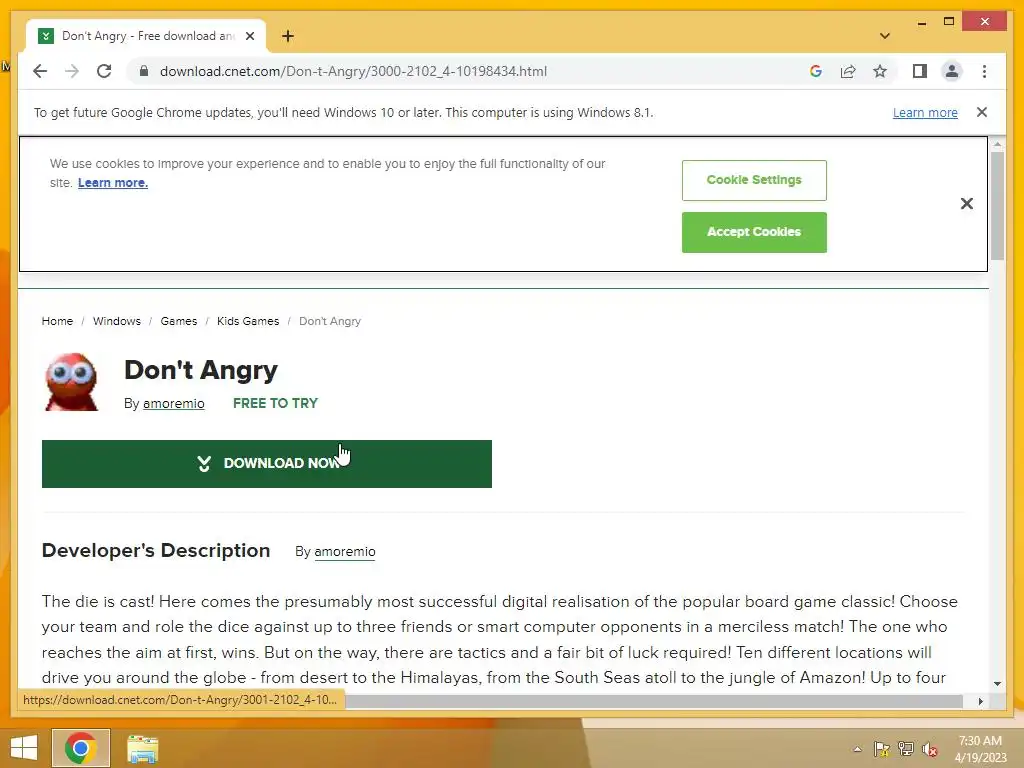
Task: Open Chrome's three-dot menu
Action: pyautogui.click(x=984, y=71)
